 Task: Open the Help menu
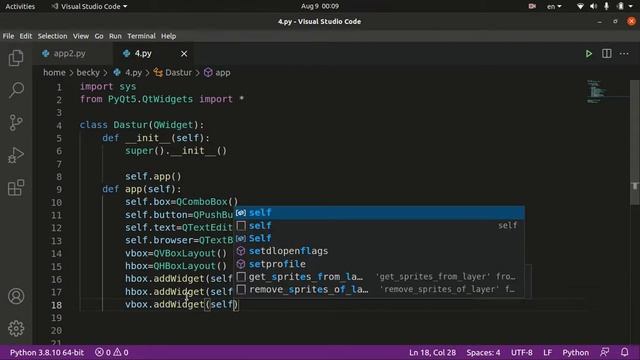point(168,36)
